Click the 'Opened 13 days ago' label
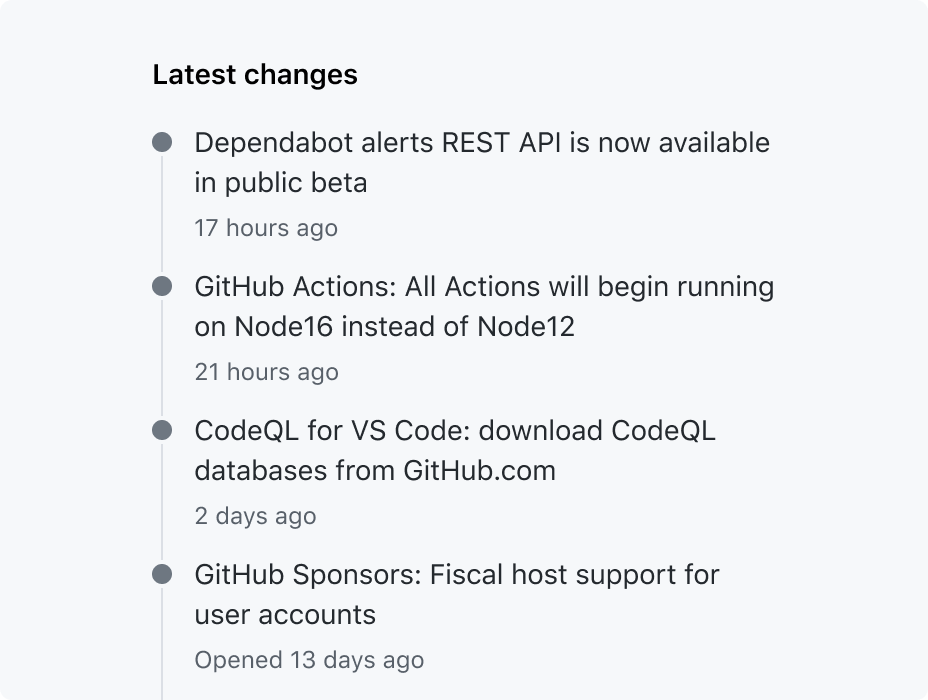Viewport: 928px width, 700px height. click(309, 660)
